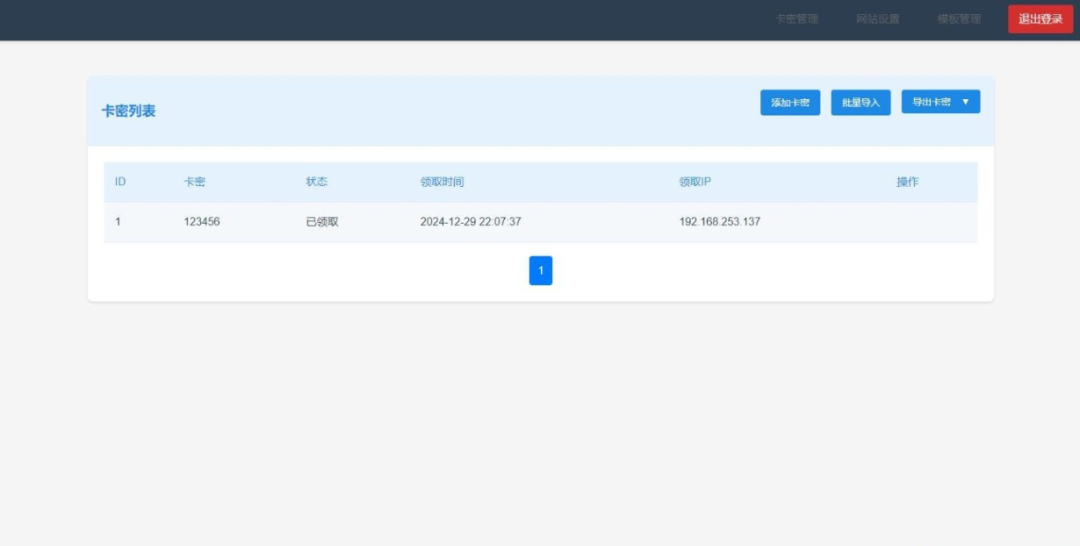Open the 模板管理 menu item
The width and height of the screenshot is (1080, 546).
pyautogui.click(x=959, y=19)
